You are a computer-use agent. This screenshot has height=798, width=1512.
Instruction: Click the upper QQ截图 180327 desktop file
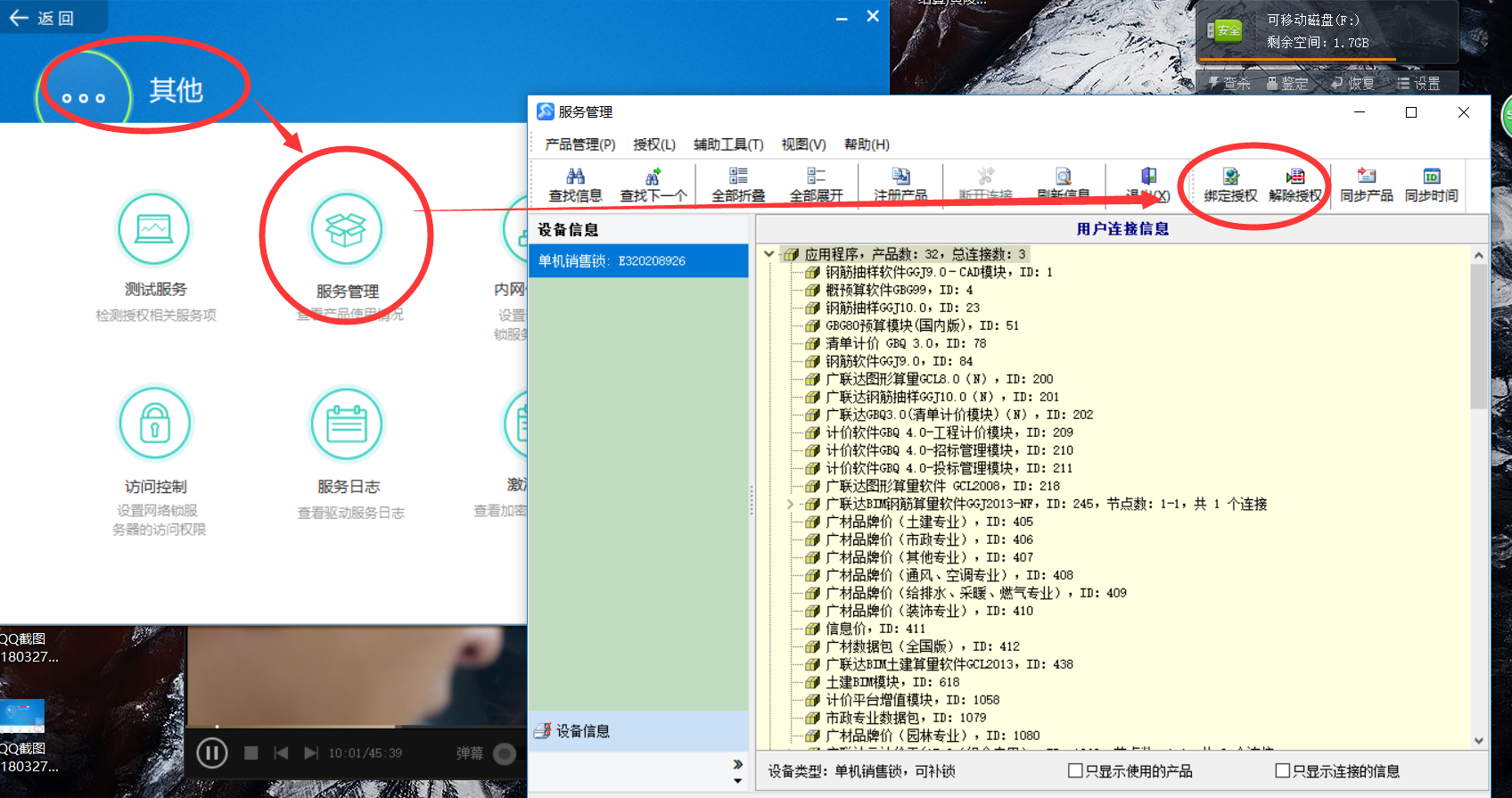[x=29, y=647]
